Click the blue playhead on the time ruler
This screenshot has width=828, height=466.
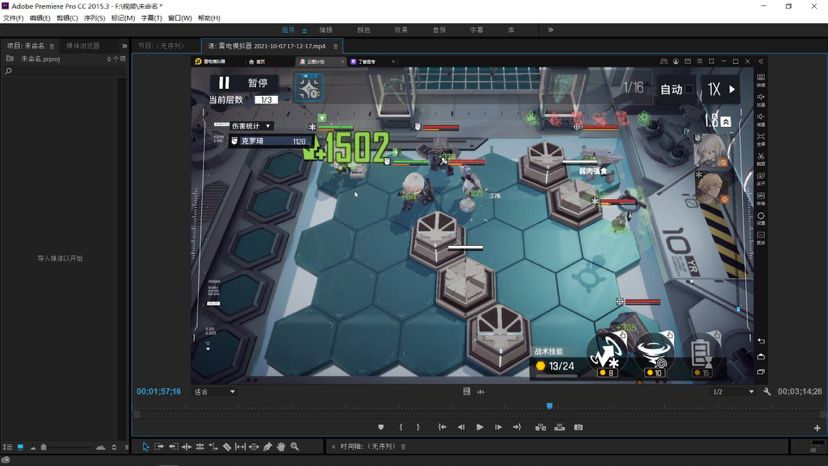tap(549, 406)
